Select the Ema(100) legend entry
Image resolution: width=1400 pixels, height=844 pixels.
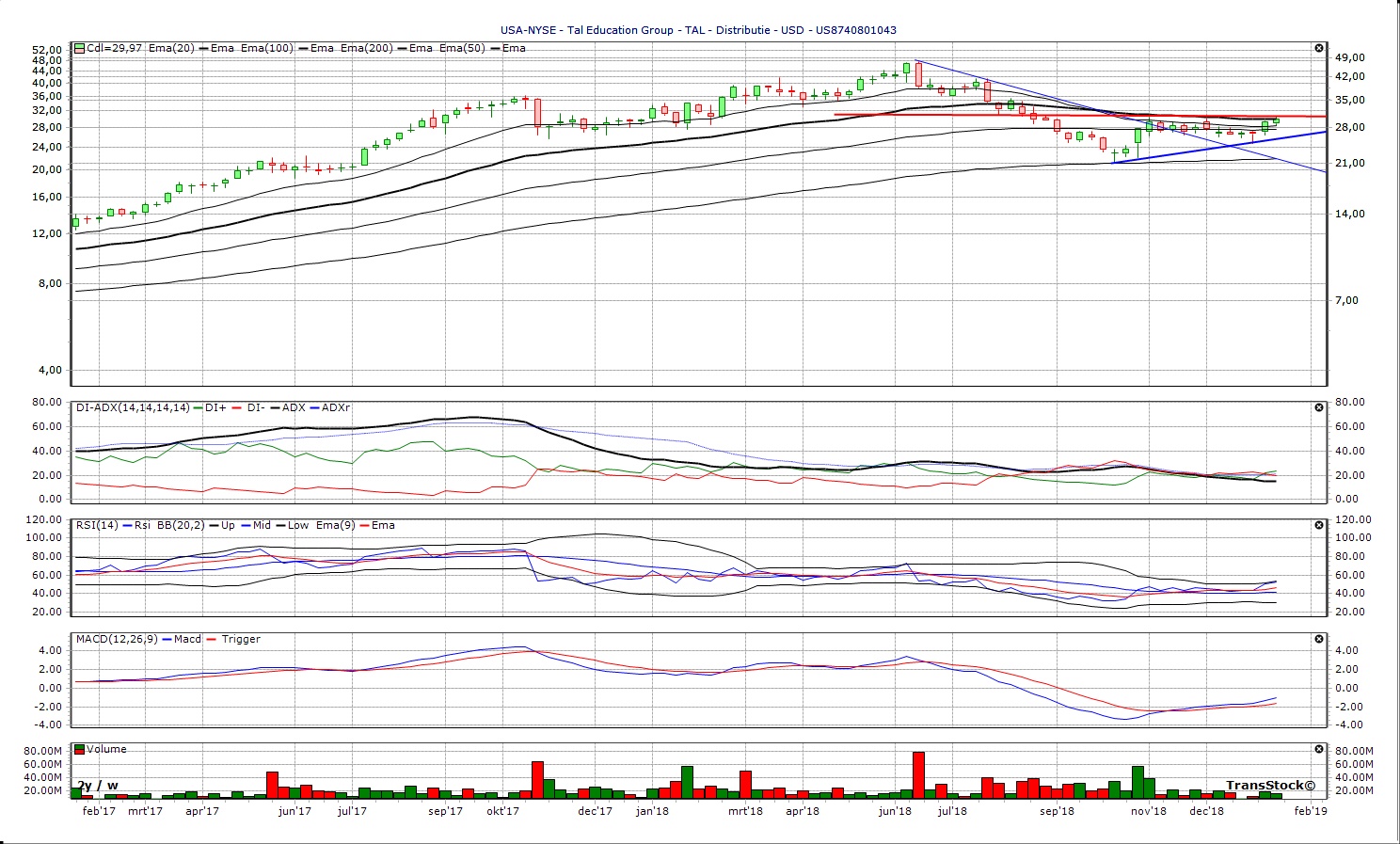[267, 48]
